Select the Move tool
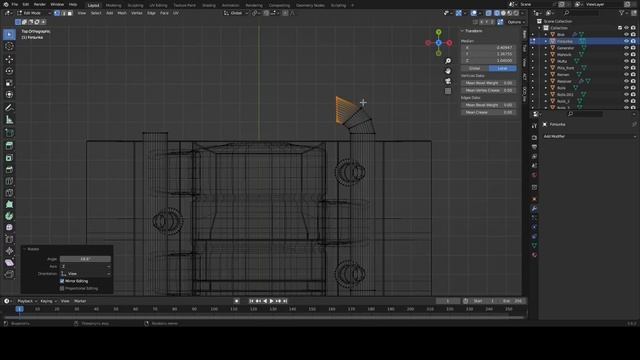640x360 pixels. pyautogui.click(x=9, y=59)
